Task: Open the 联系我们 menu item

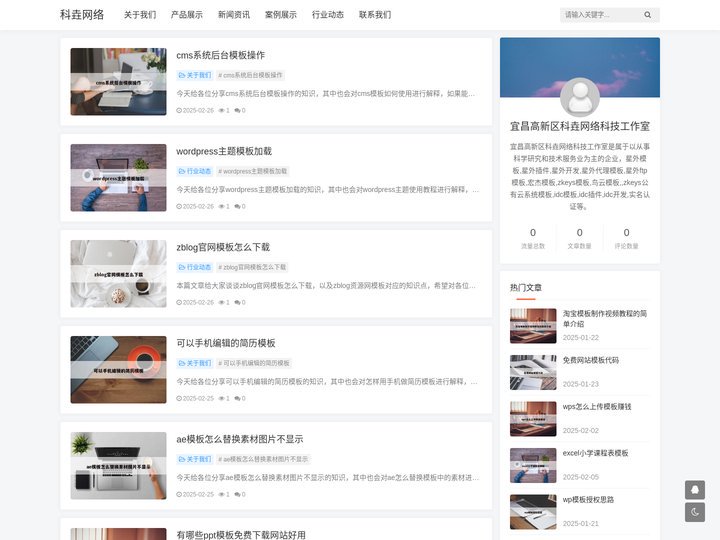Action: coord(375,15)
